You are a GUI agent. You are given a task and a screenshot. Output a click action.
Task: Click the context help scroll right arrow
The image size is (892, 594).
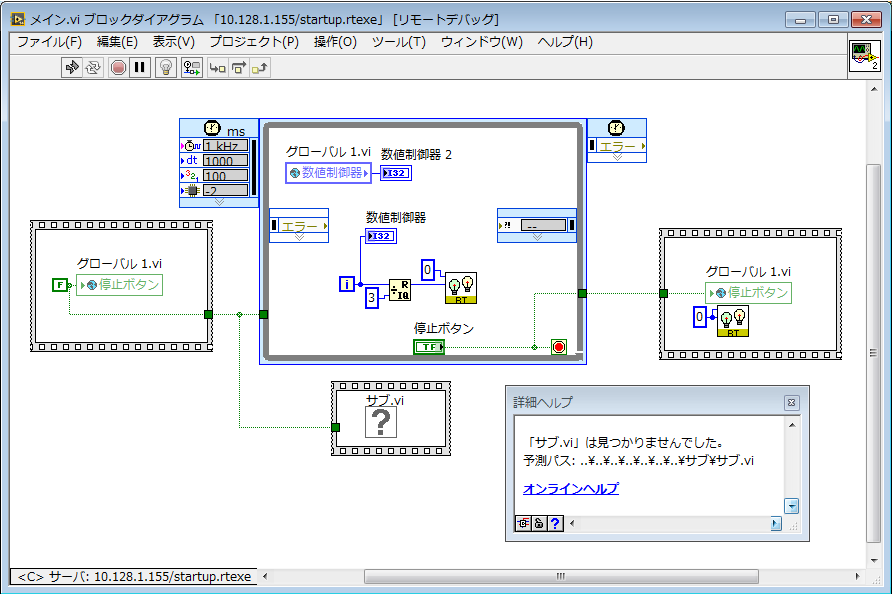click(776, 523)
